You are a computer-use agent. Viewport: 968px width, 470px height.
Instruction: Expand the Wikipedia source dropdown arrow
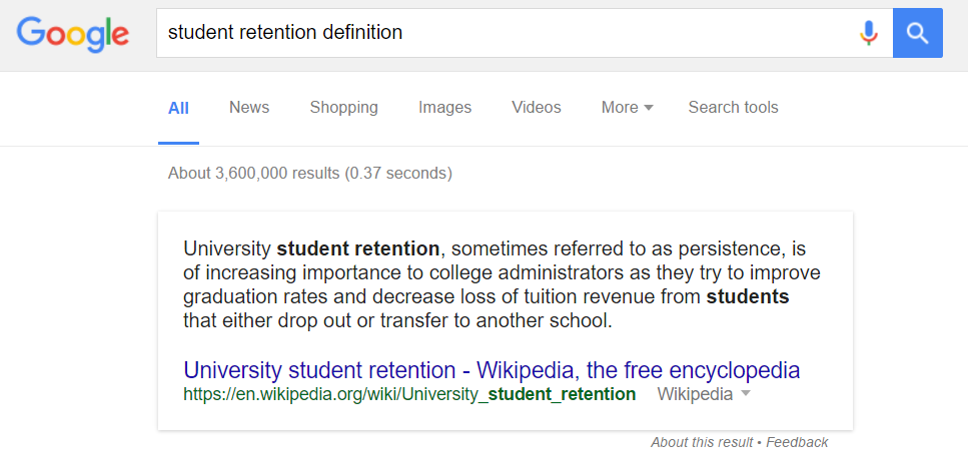click(745, 394)
